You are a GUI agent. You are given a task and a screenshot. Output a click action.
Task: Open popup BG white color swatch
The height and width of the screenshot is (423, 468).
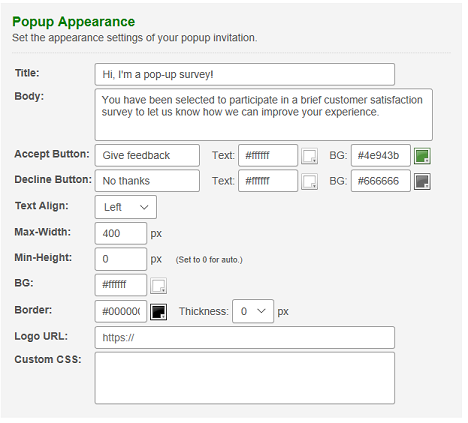click(x=158, y=286)
